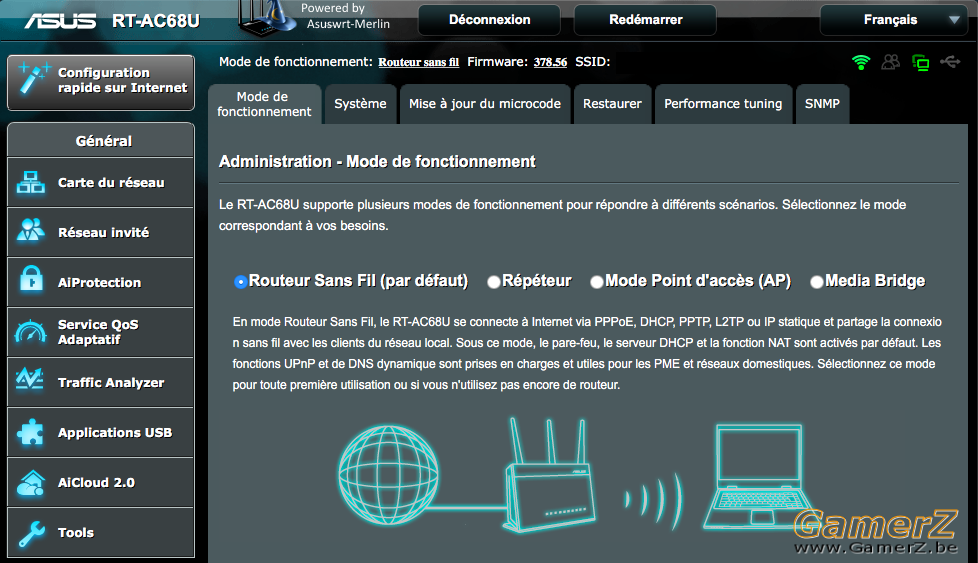The width and height of the screenshot is (978, 563).
Task: Open Service QoS Adaptatif menu item
Action: (x=100, y=332)
